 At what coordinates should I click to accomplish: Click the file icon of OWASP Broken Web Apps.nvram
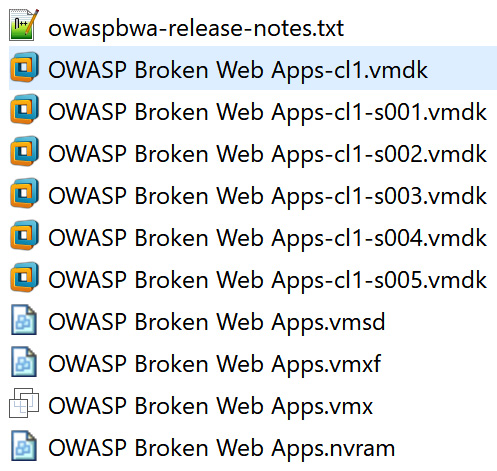[x=24, y=446]
